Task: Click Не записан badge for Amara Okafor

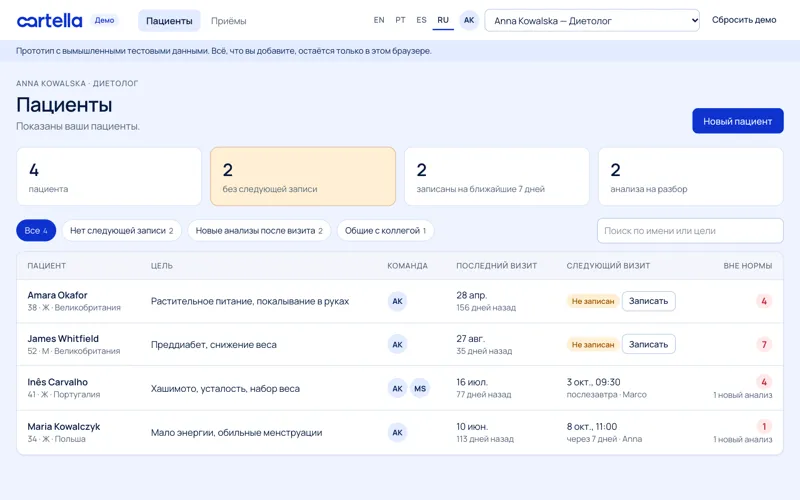Action: [593, 301]
